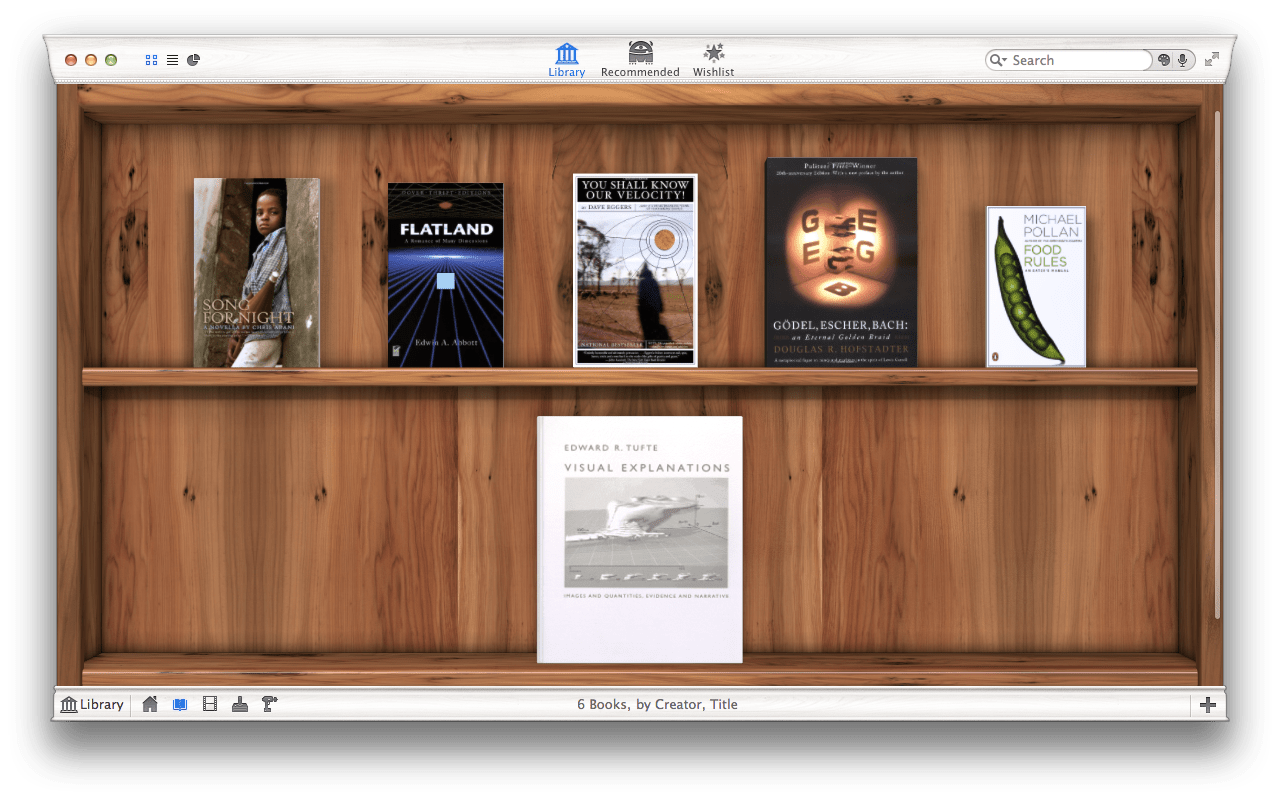Expand the Library shelf selector

92,704
